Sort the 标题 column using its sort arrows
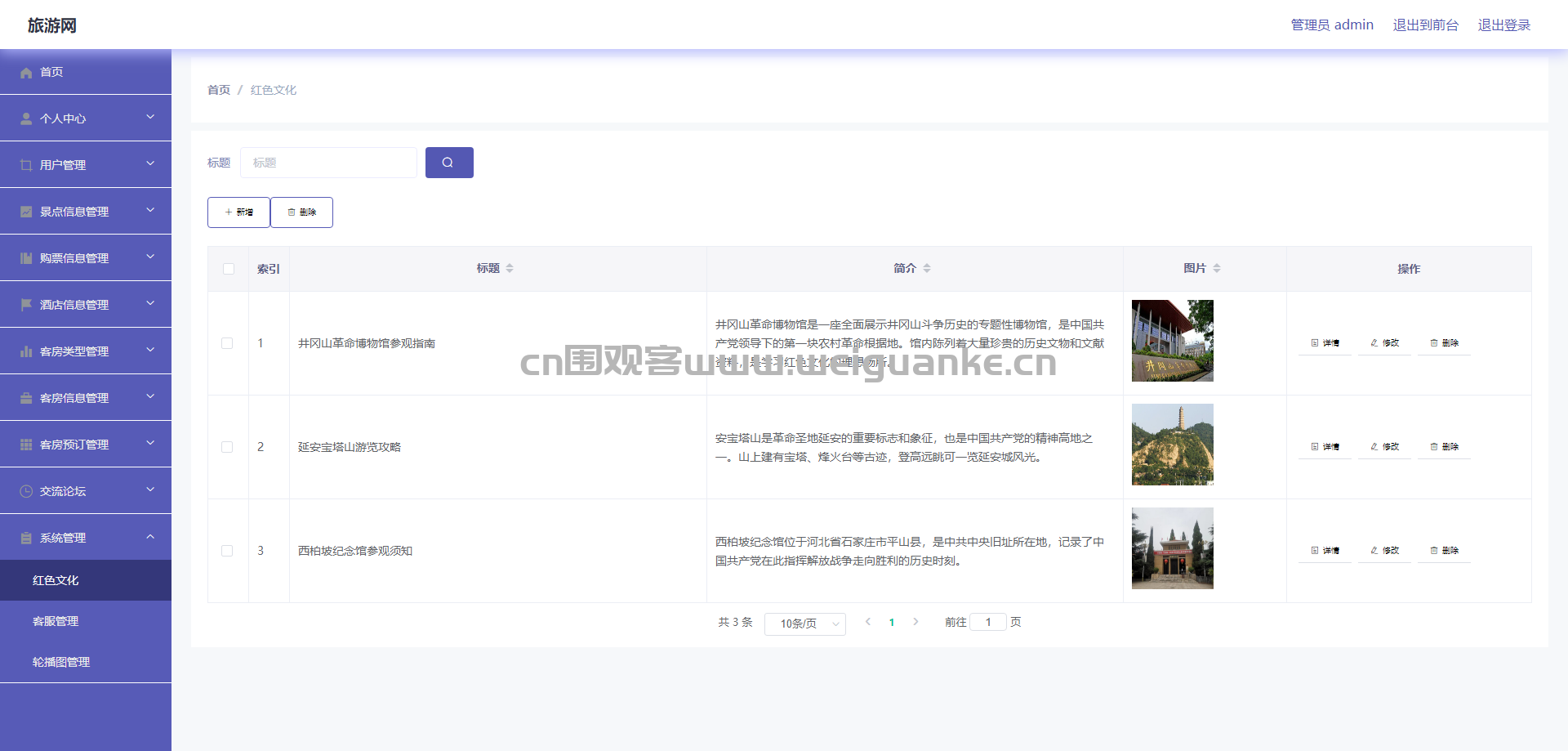Viewport: 1568px width, 751px height. pyautogui.click(x=510, y=268)
